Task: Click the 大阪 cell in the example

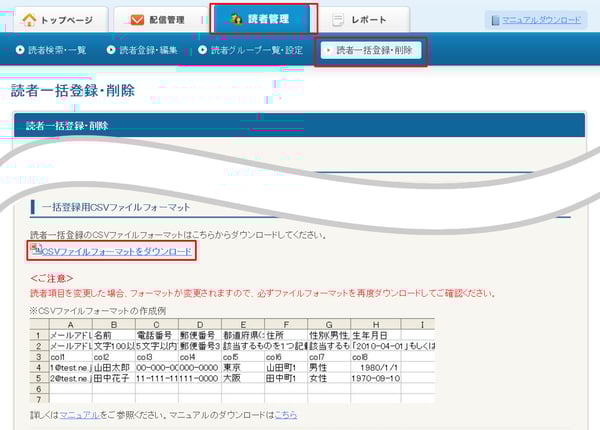Action: pyautogui.click(x=243, y=378)
